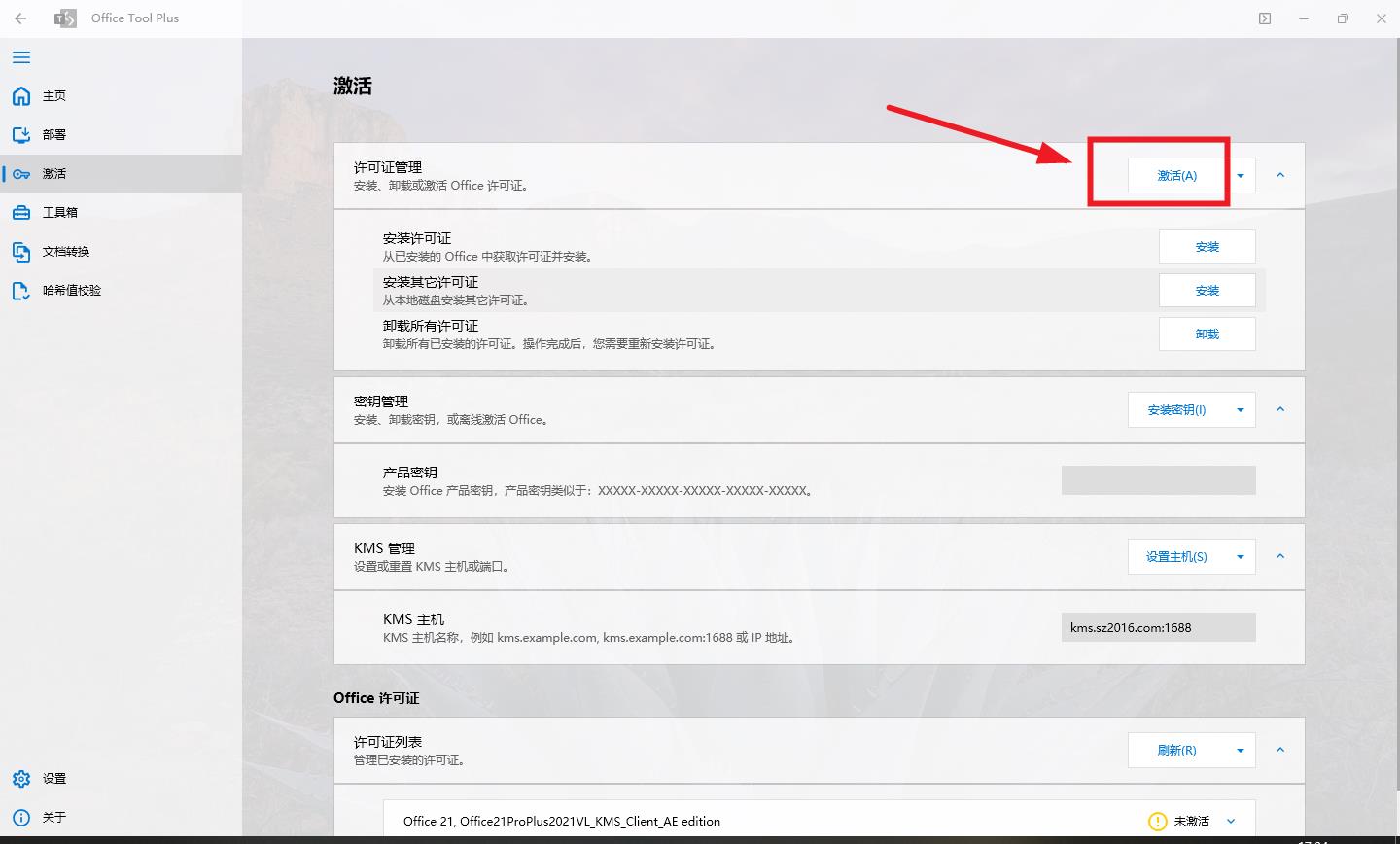The image size is (1400, 844).
Task: Open the dropdown arrow beside 安装密钥(I)
Action: [1241, 409]
